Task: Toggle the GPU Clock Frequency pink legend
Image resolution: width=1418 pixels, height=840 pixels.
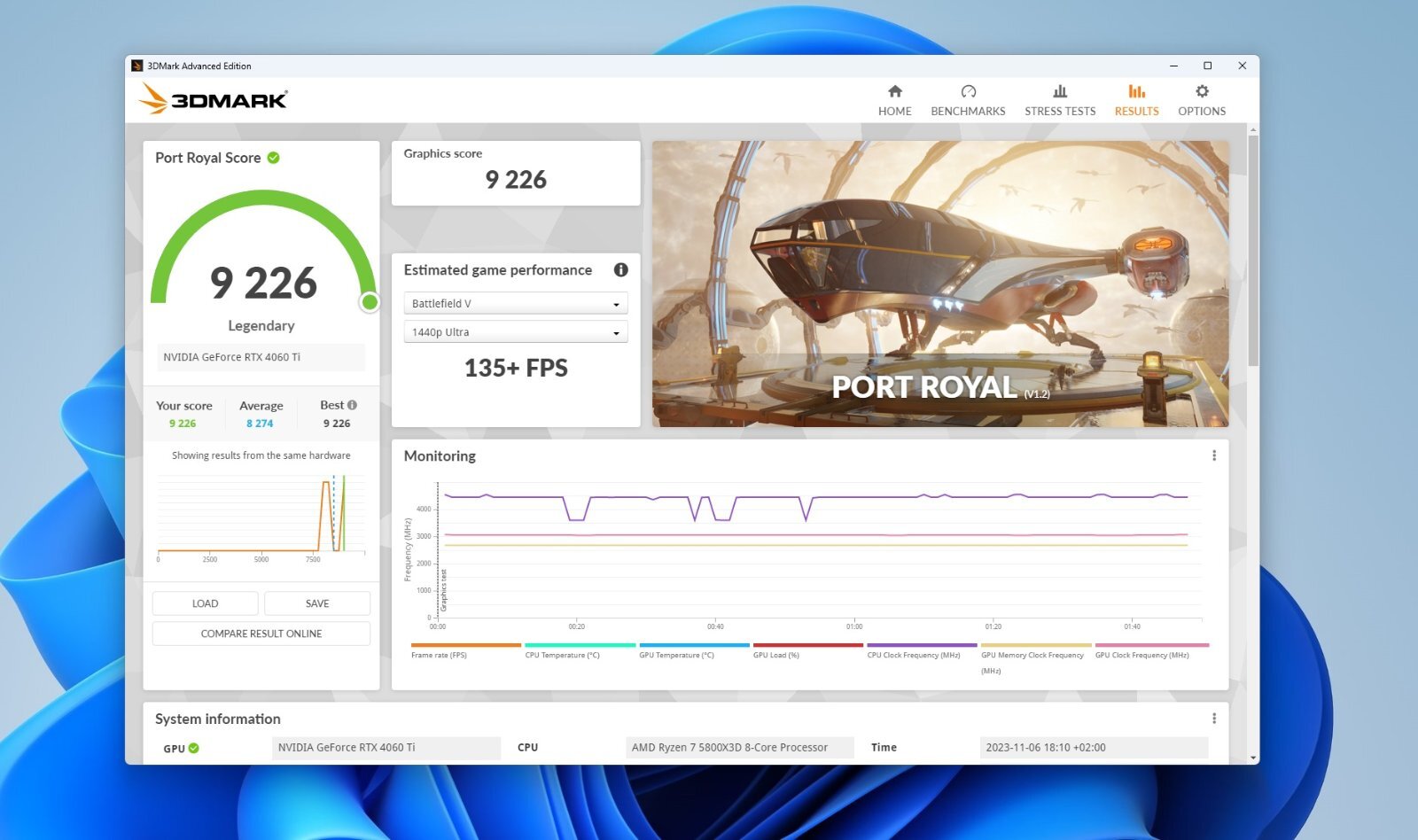Action: click(x=1151, y=651)
